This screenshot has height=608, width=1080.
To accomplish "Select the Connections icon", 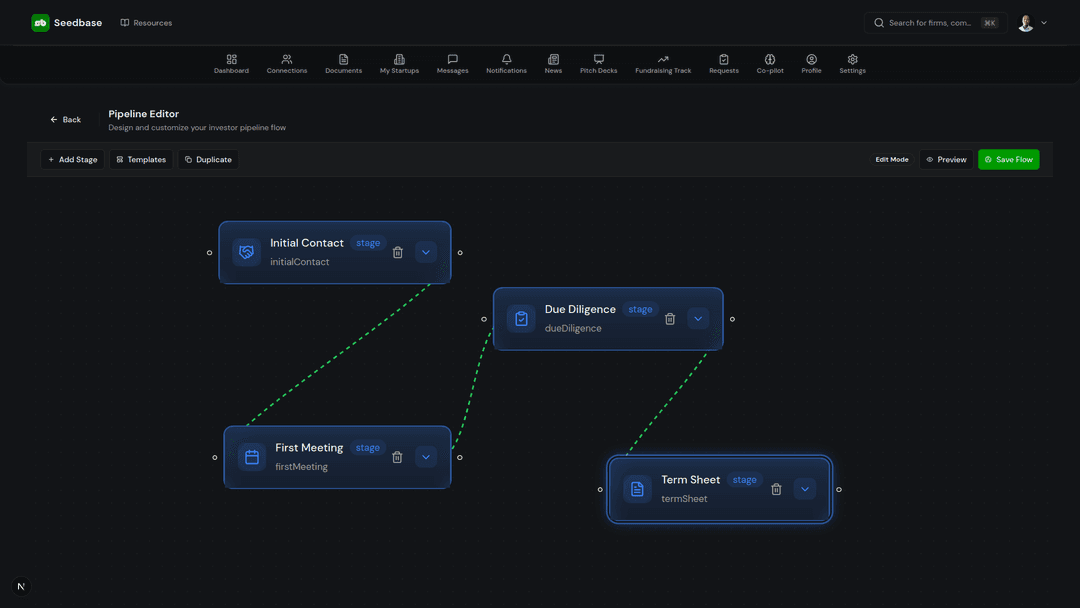I will tap(287, 63).
